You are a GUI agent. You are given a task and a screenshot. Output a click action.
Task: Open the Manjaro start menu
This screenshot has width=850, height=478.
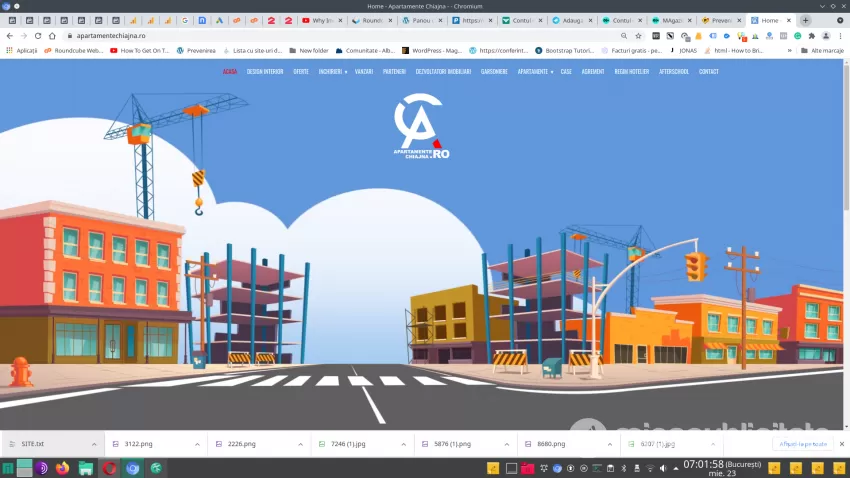click(8, 468)
